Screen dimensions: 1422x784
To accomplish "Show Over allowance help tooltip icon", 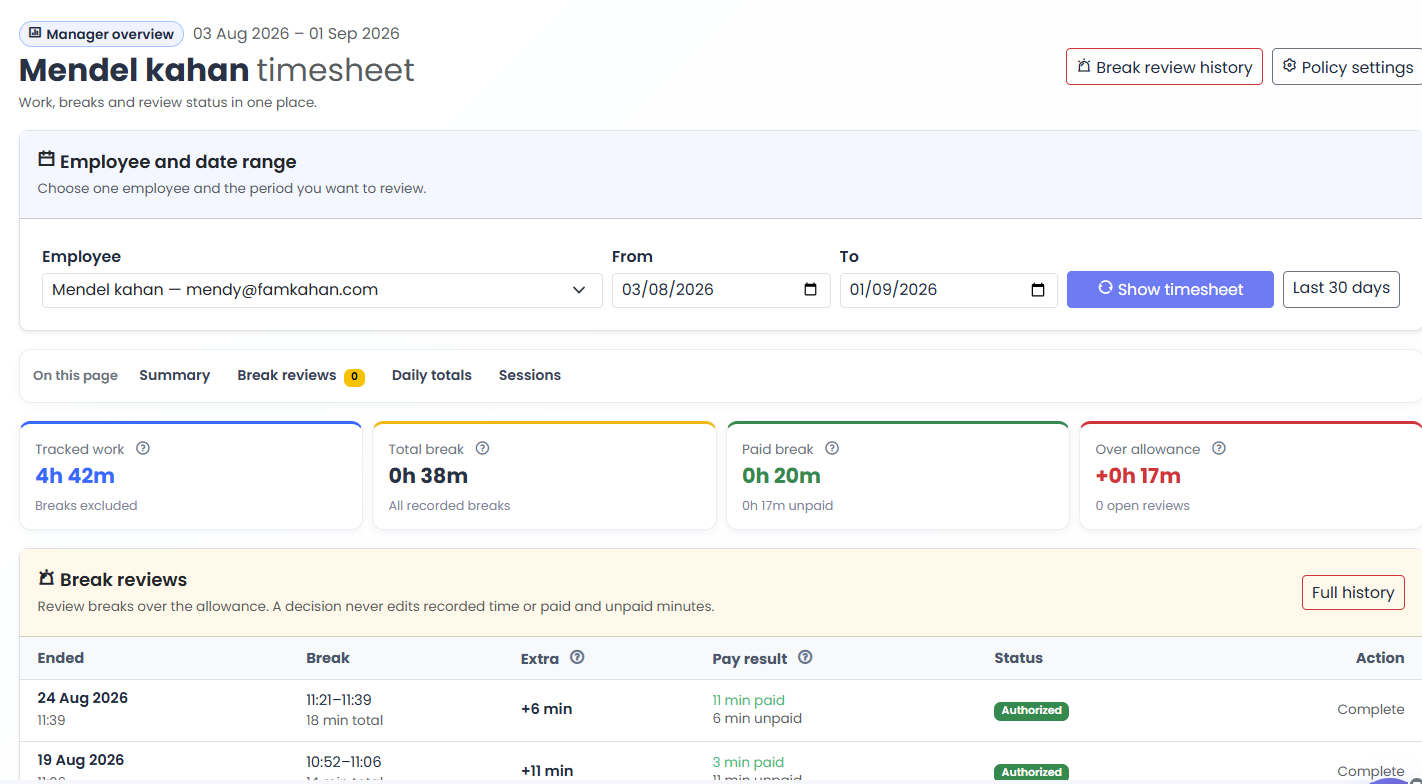I will [x=1219, y=448].
